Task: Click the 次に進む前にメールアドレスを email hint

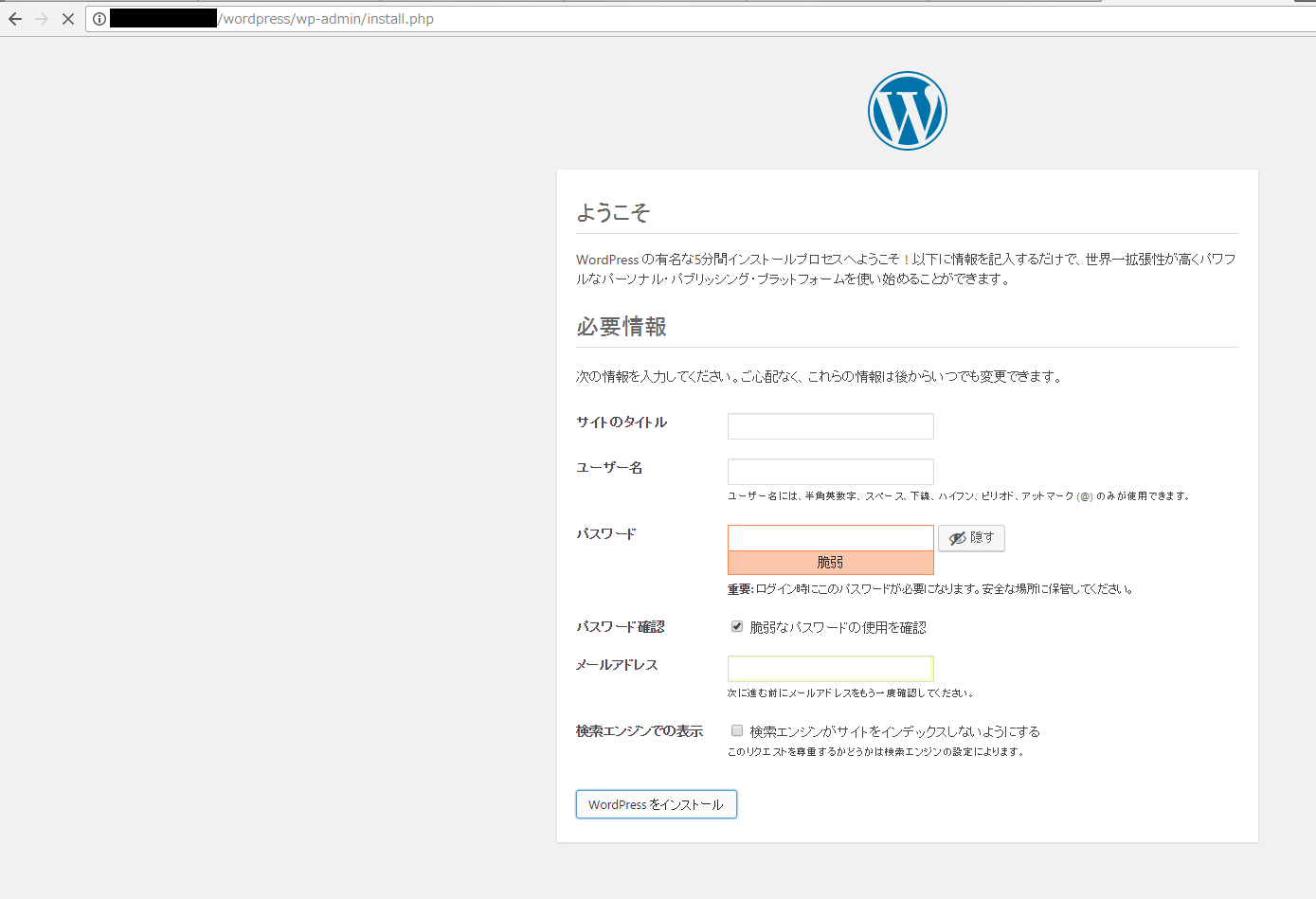Action: (x=851, y=693)
